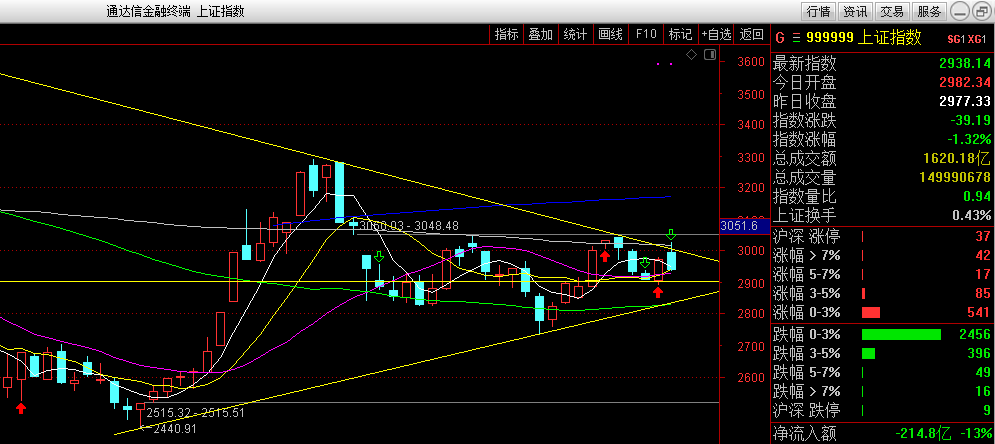Viewport: 995px width, 444px height.
Task: Click the 叠加 overlay button
Action: tap(541, 34)
